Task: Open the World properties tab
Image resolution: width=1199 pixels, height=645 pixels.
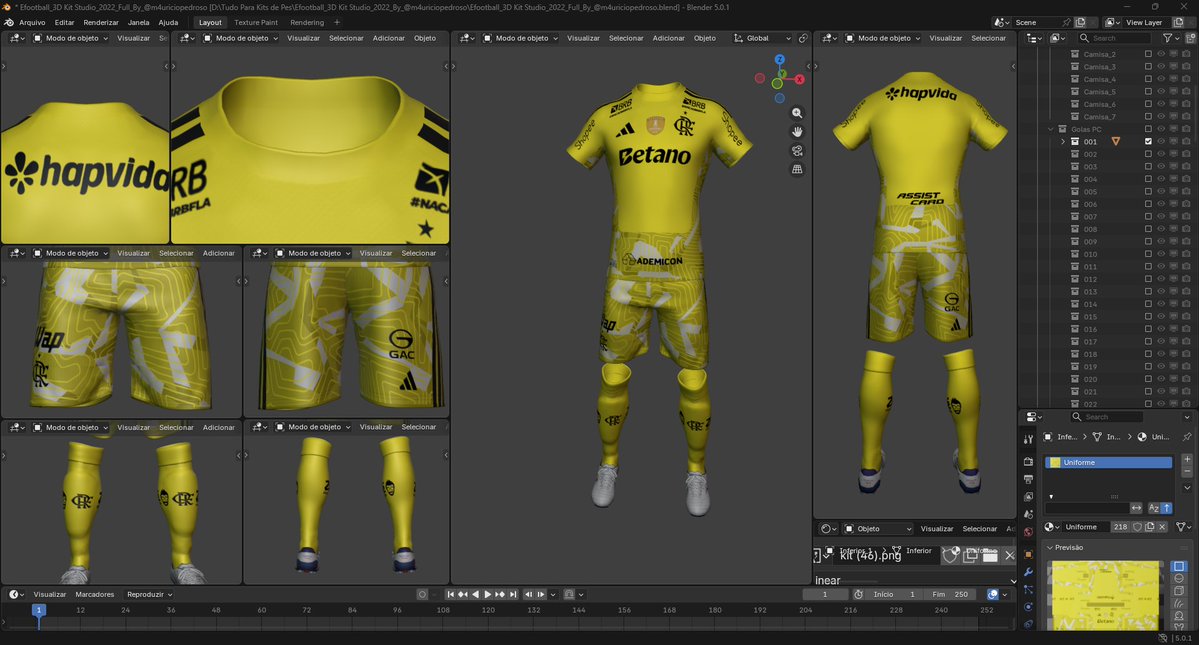Action: [x=1028, y=532]
